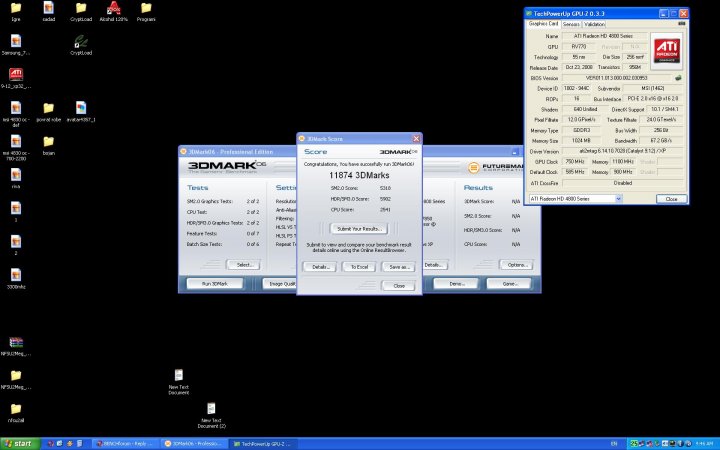The image size is (720, 450).
Task: Switch to TechPowerUp GPU-Z taskbar button
Action: click(264, 444)
